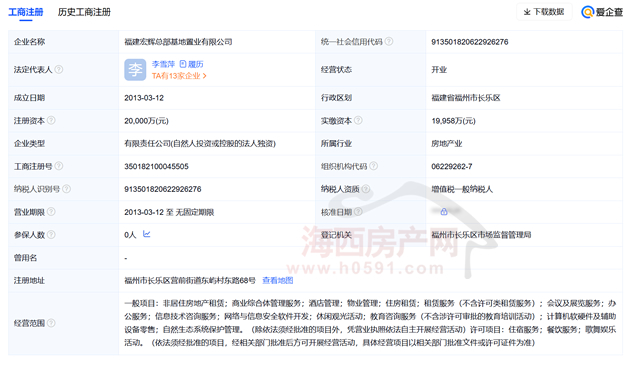This screenshot has width=640, height=369.
Task: Click help icon next to 纳税人识别号
Action: [67, 189]
